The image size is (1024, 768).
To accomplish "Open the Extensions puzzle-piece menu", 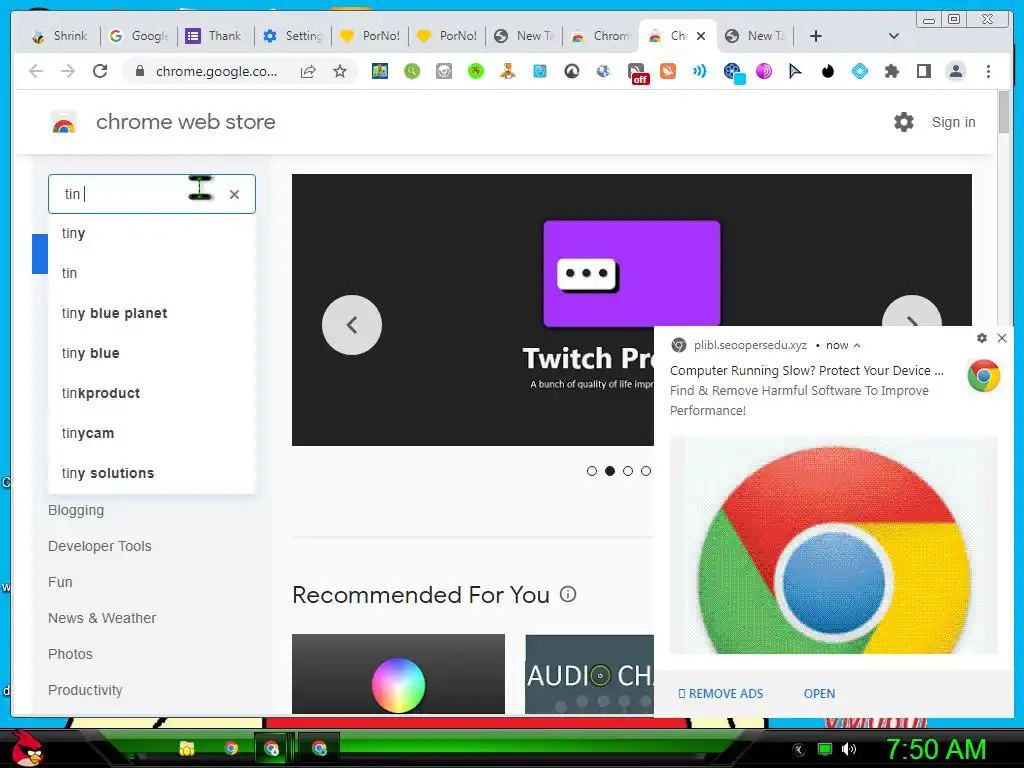I will [891, 71].
